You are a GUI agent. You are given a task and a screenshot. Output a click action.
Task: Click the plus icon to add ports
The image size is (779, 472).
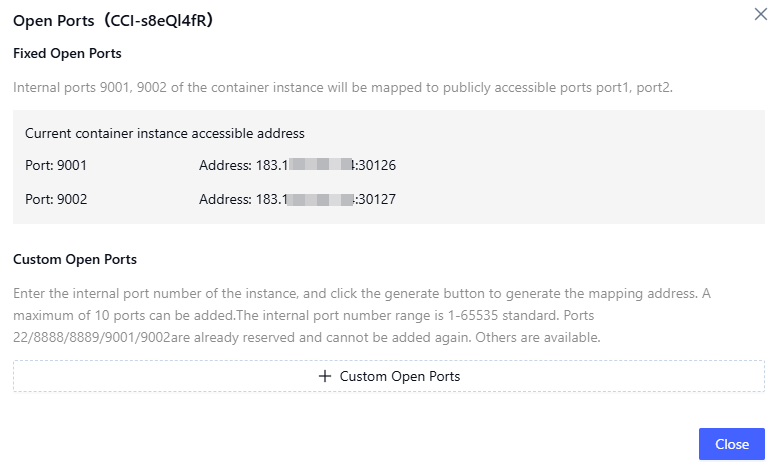(x=324, y=377)
